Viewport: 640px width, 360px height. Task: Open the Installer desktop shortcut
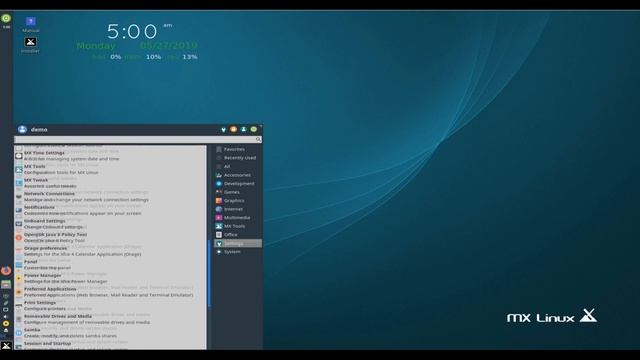click(x=31, y=45)
